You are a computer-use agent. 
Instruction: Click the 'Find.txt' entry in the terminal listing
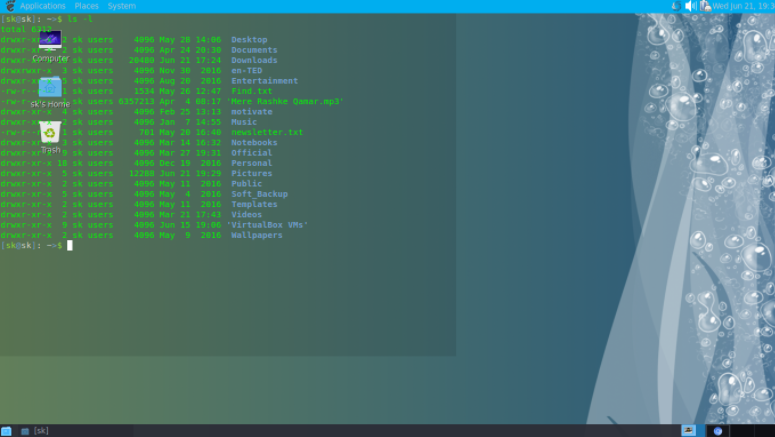coord(252,91)
